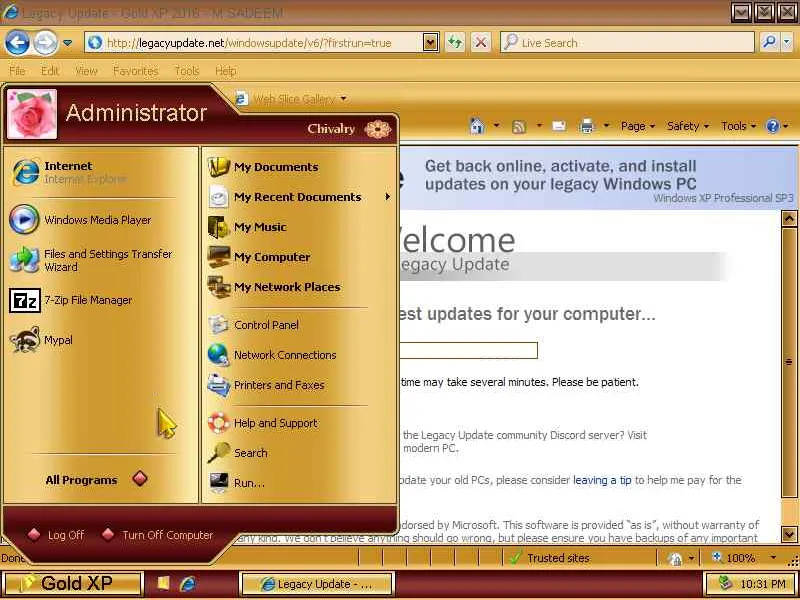Screen dimensions: 800x600
Task: Follow the "leaving a tip" link
Action: pyautogui.click(x=602, y=480)
